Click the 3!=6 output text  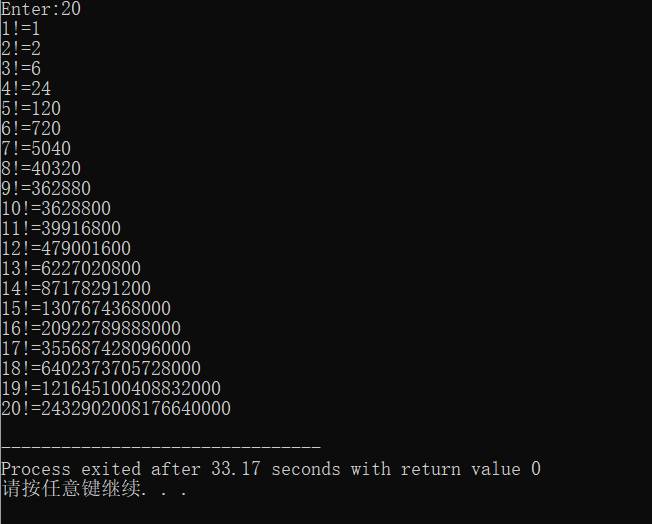pos(21,69)
